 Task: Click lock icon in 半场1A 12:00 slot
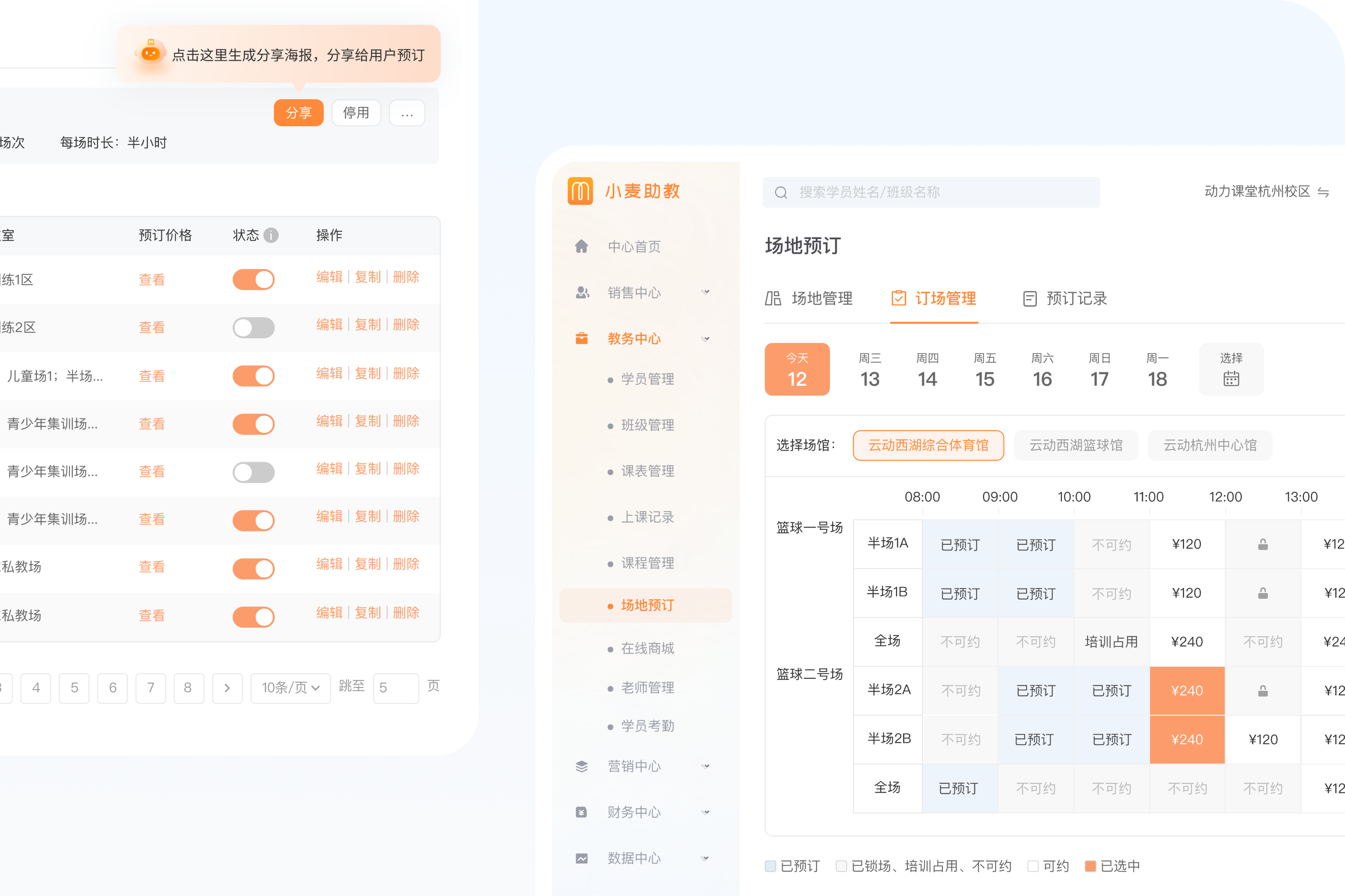click(1263, 545)
